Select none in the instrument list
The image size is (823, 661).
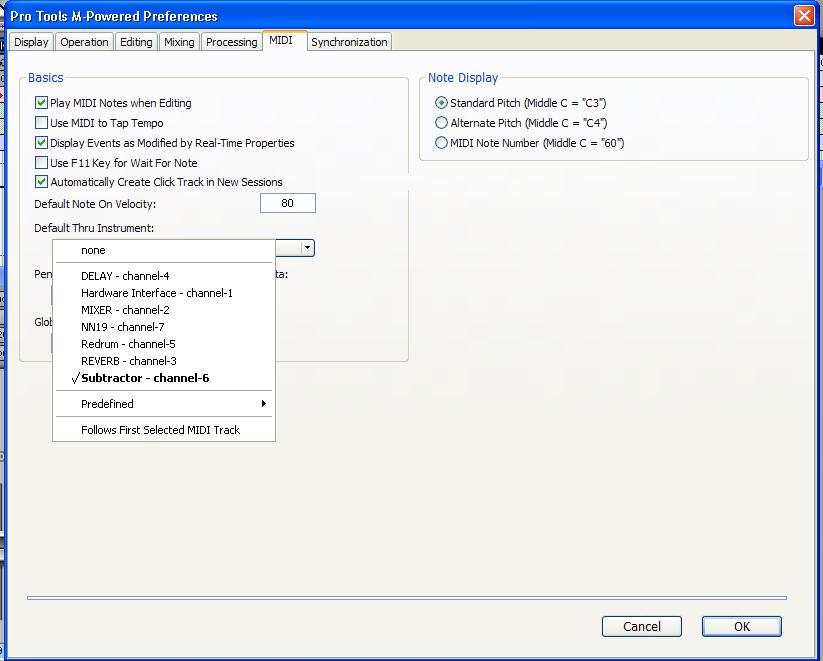click(x=164, y=250)
